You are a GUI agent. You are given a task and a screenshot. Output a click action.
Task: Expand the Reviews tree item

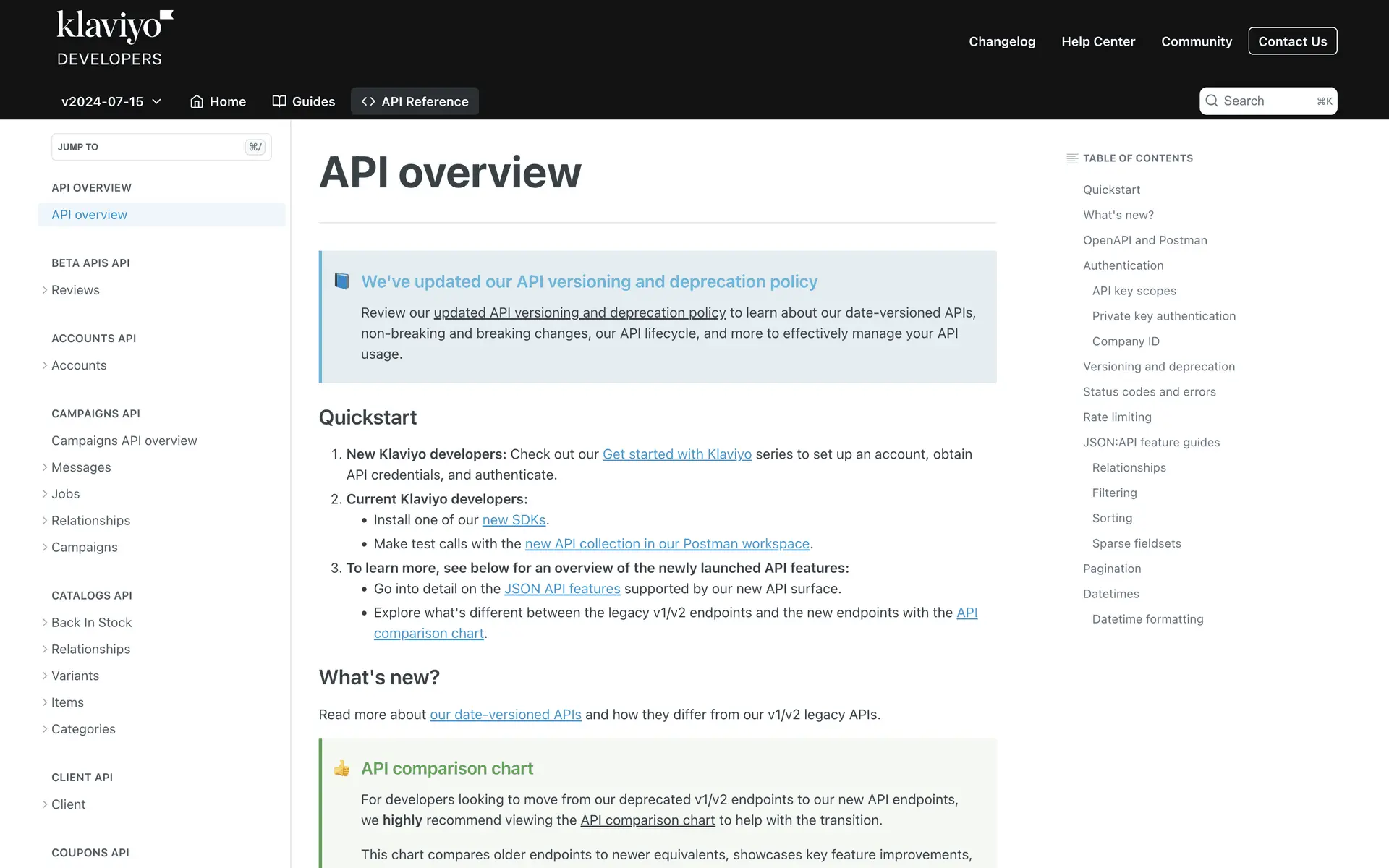tap(45, 290)
